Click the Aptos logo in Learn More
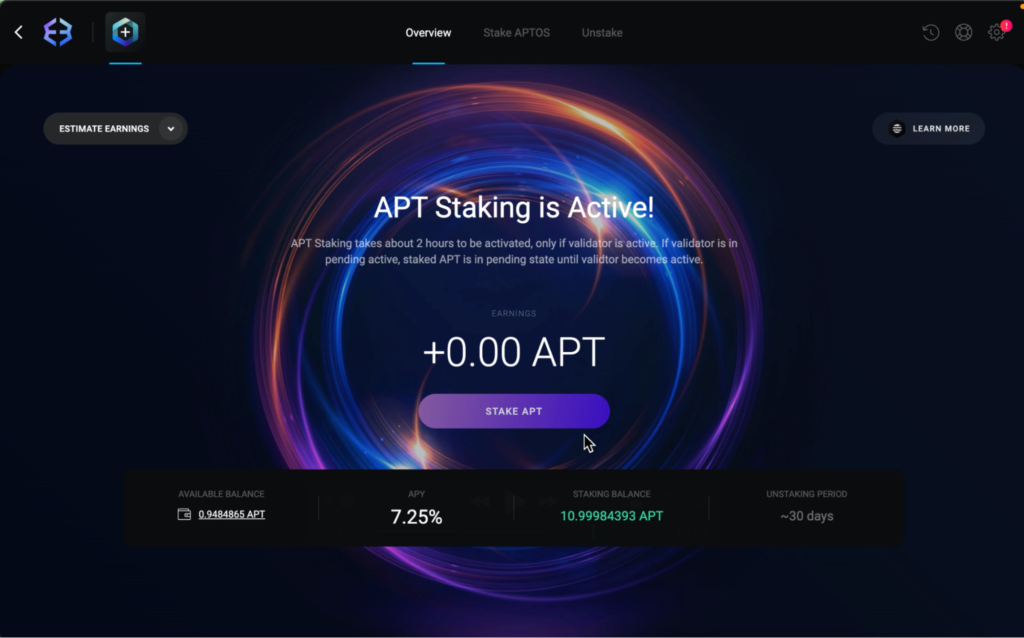Image resolution: width=1024 pixels, height=638 pixels. click(x=897, y=129)
